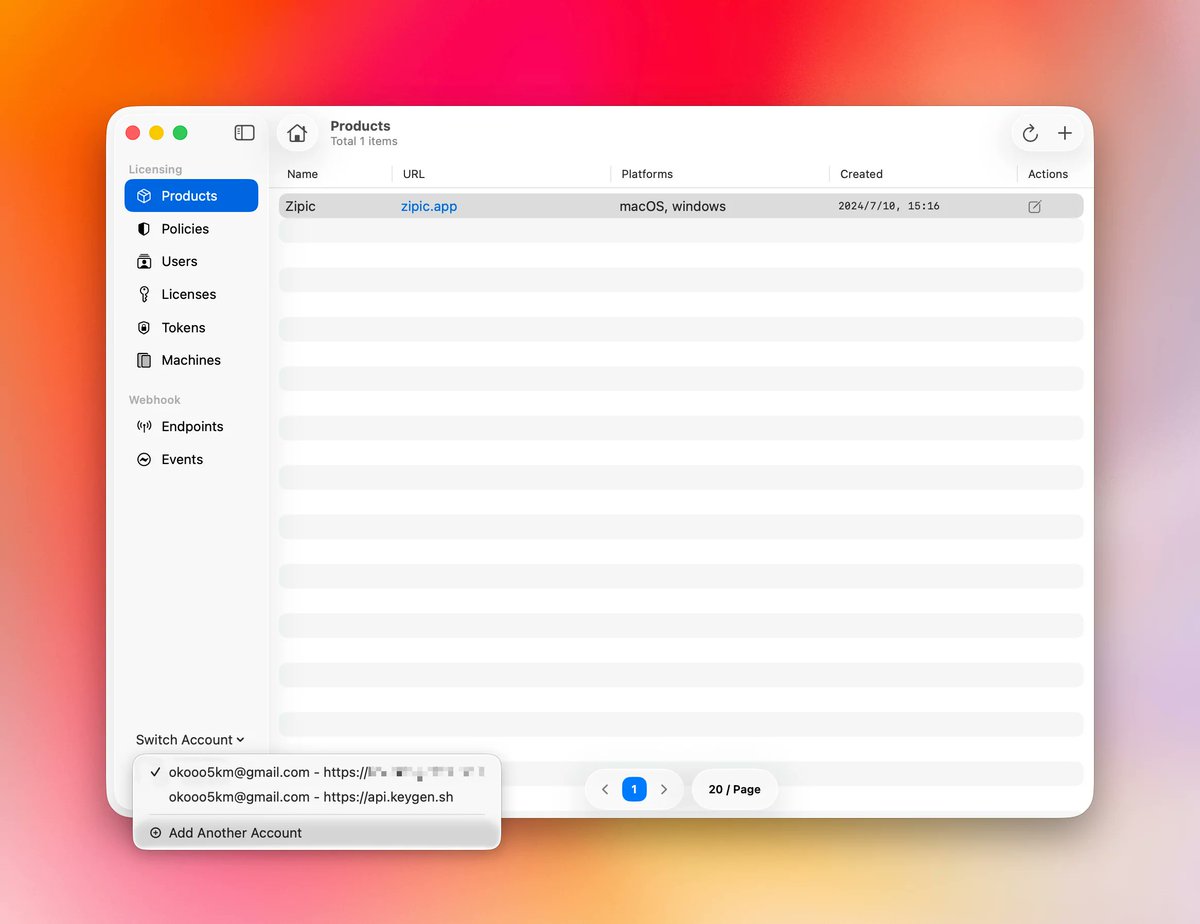
Task: Select page 1 button in pagination
Action: pyautogui.click(x=634, y=789)
